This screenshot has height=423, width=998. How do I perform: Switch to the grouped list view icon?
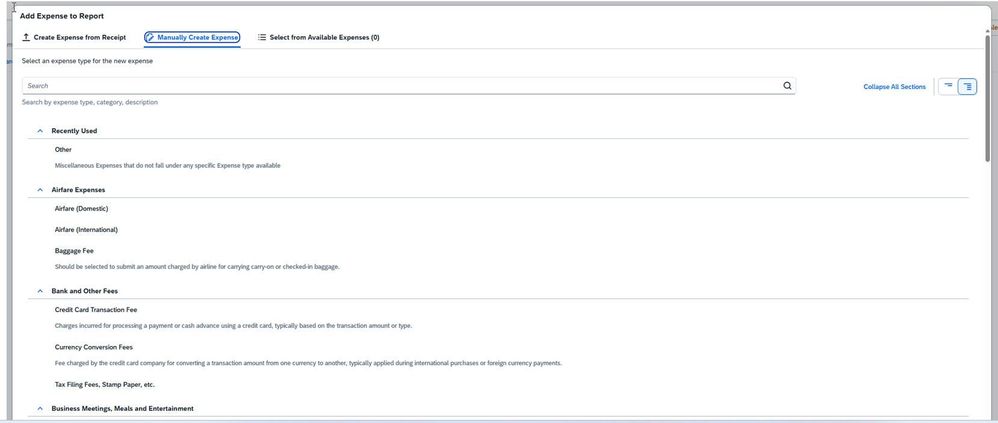pyautogui.click(x=967, y=86)
